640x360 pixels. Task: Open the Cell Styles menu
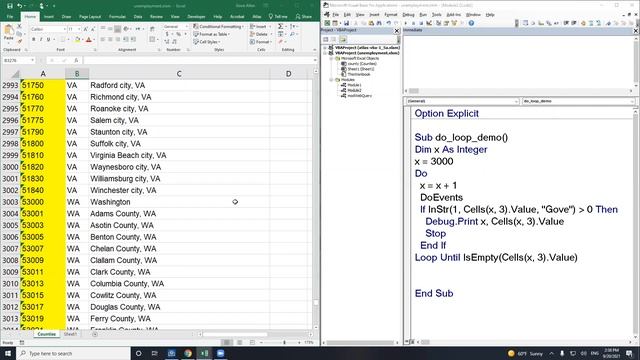[x=206, y=42]
